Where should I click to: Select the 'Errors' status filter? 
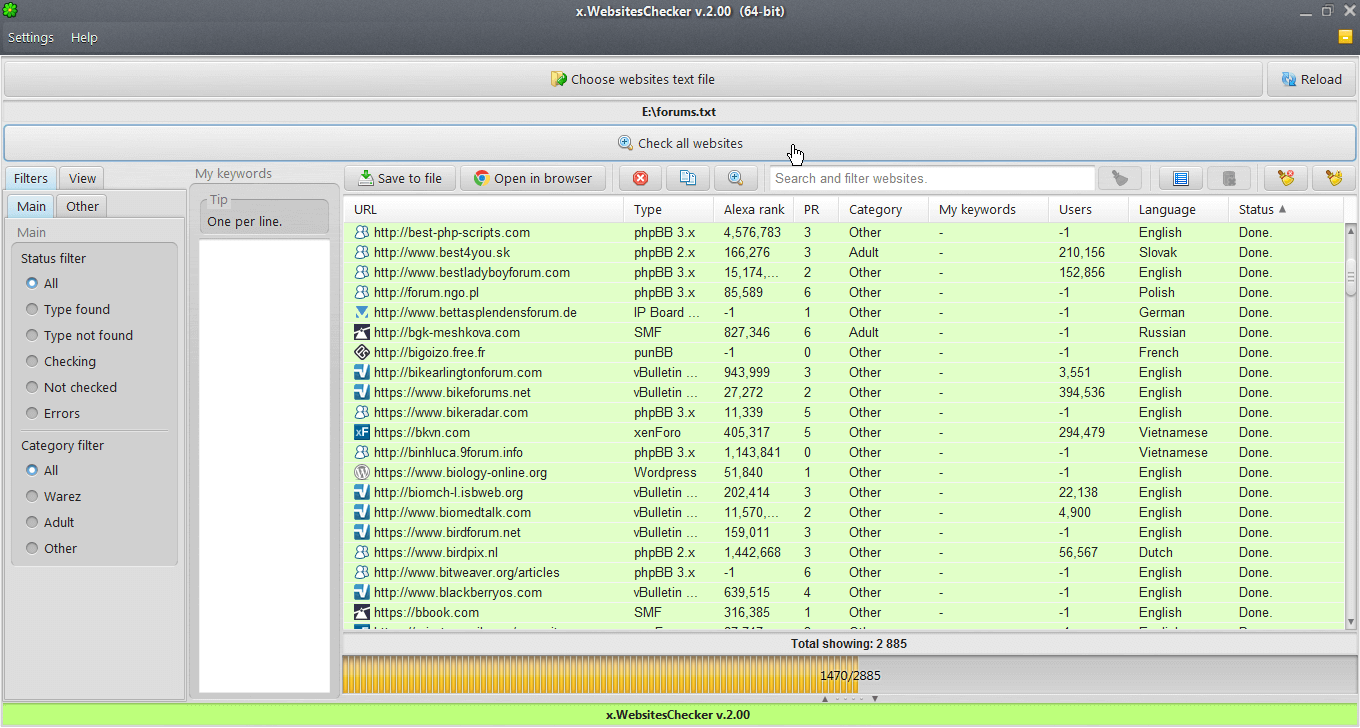tap(33, 414)
